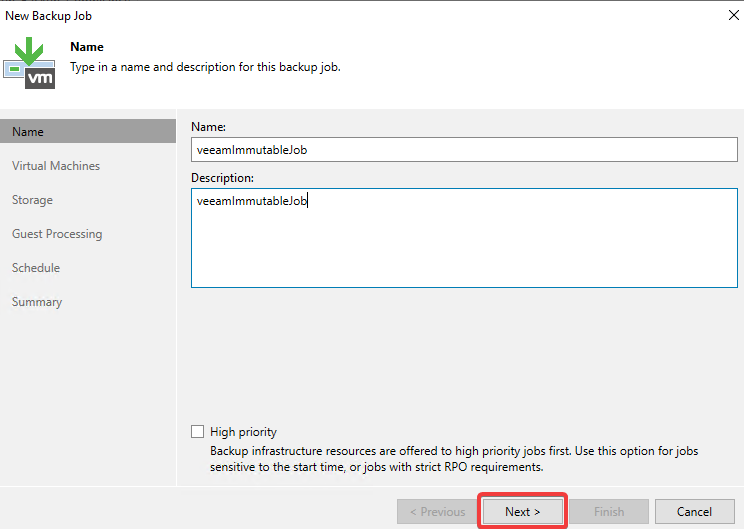This screenshot has height=529, width=744.
Task: Click the High priority label text
Action: tap(243, 432)
